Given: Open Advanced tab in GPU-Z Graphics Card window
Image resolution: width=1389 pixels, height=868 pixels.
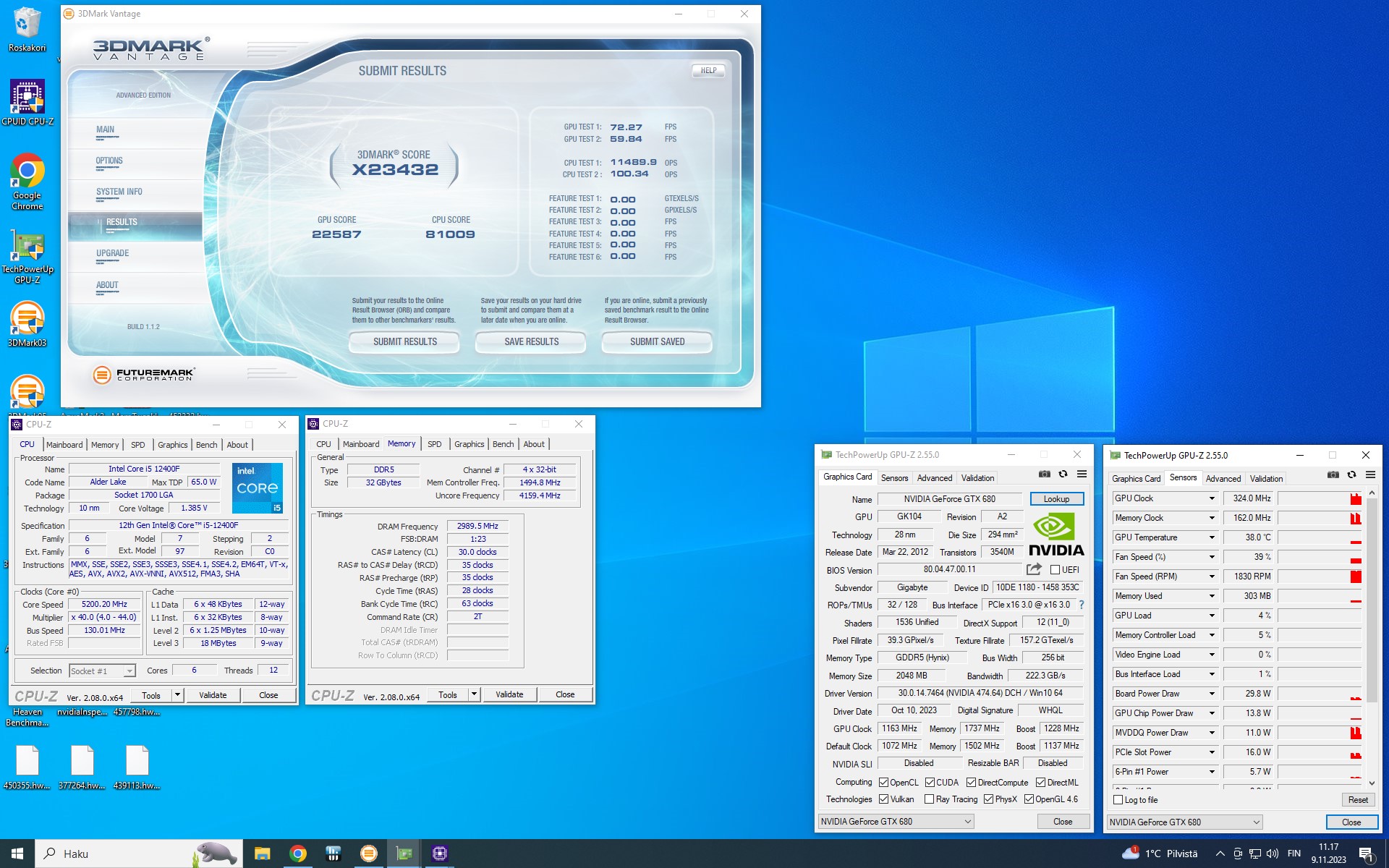Looking at the screenshot, I should point(935,478).
